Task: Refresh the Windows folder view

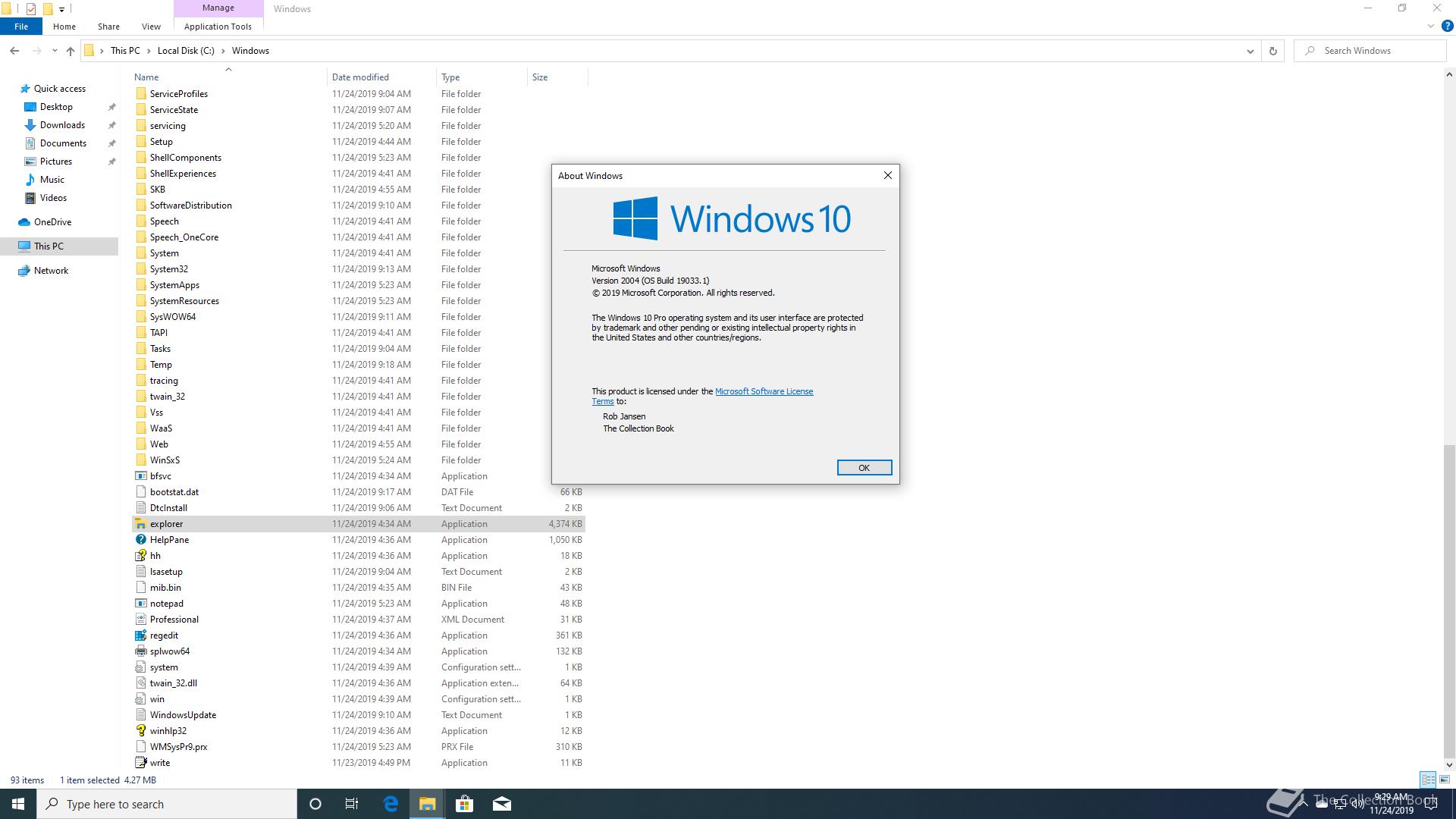Action: click(x=1273, y=51)
